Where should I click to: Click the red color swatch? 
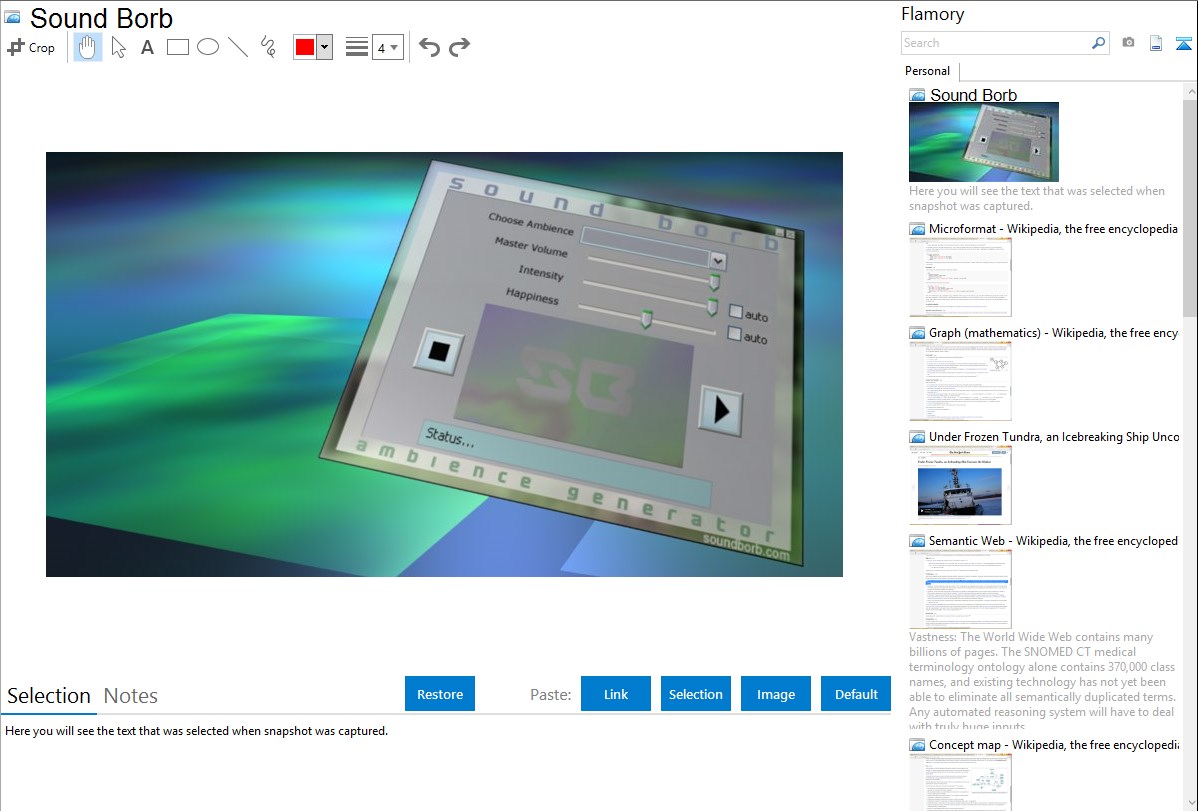tap(305, 47)
